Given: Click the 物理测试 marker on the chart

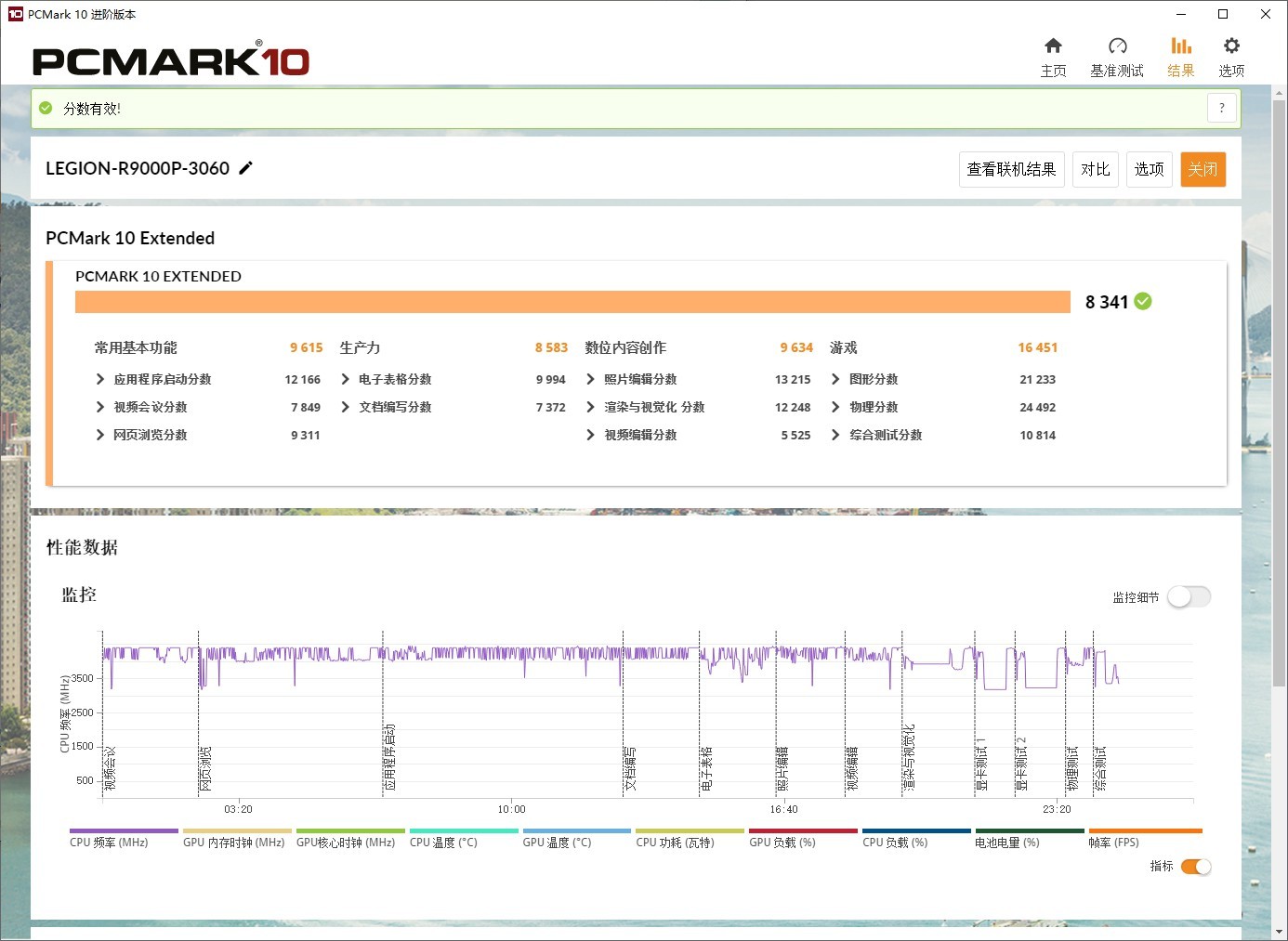Looking at the screenshot, I should coord(1072,769).
